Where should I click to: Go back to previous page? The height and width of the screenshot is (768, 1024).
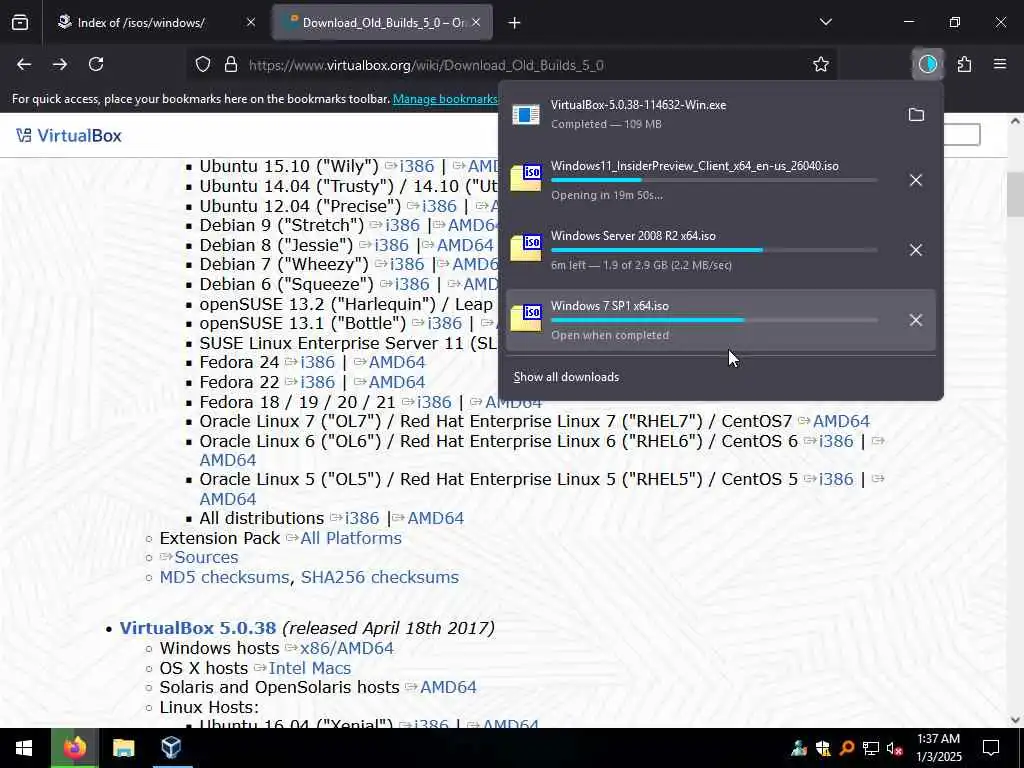coord(24,64)
